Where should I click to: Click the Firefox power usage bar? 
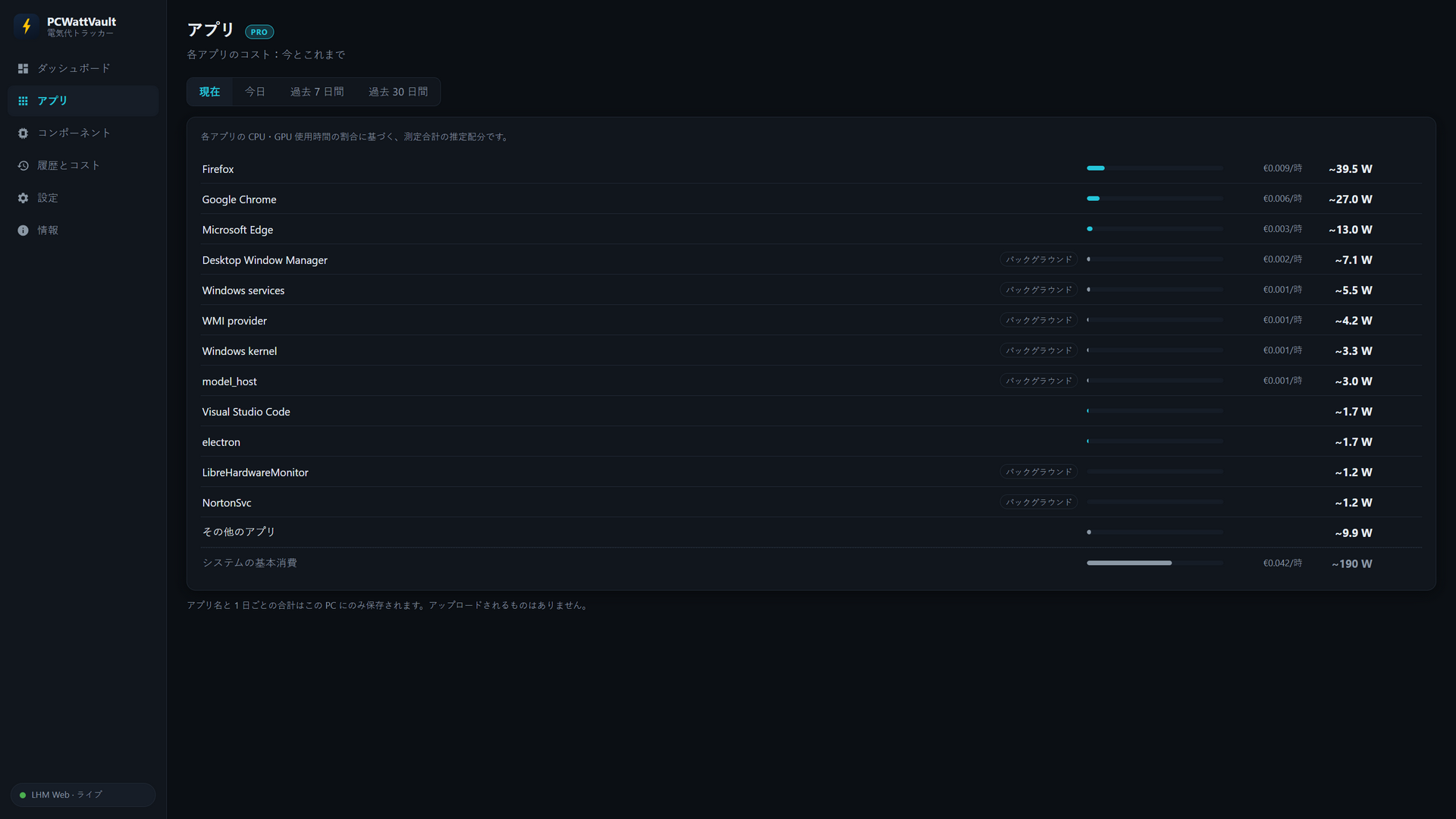(1154, 168)
